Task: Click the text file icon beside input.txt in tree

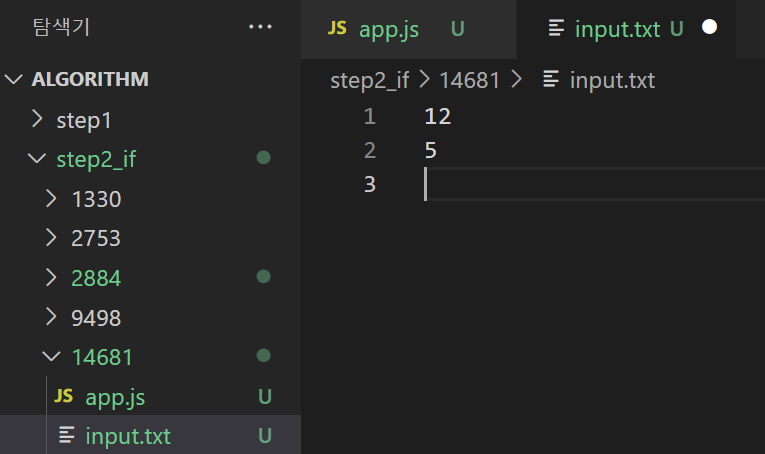Action: click(67, 435)
